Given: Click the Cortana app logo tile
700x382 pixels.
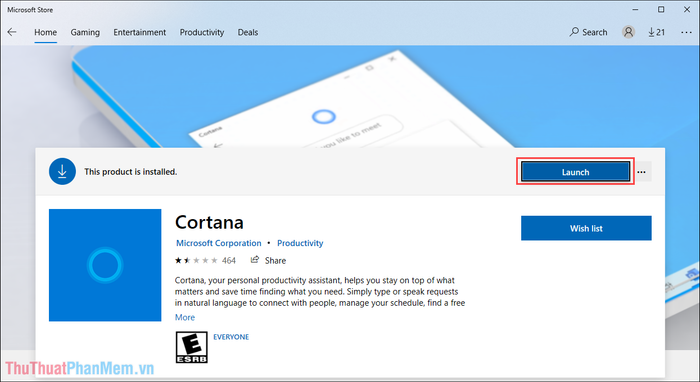Looking at the screenshot, I should click(105, 265).
